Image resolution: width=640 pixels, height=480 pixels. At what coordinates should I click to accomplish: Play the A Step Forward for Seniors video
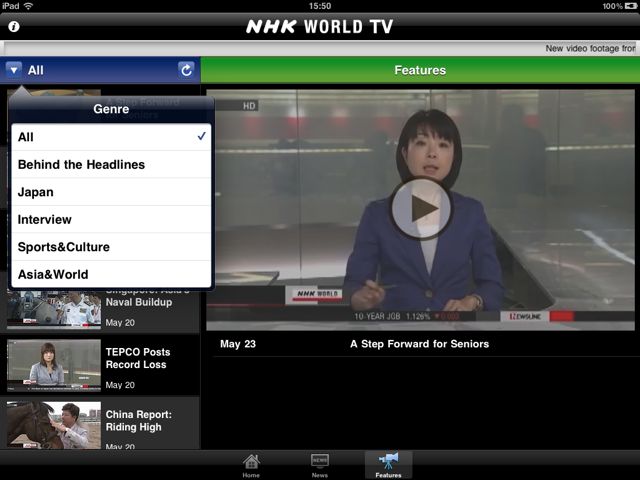coord(421,208)
